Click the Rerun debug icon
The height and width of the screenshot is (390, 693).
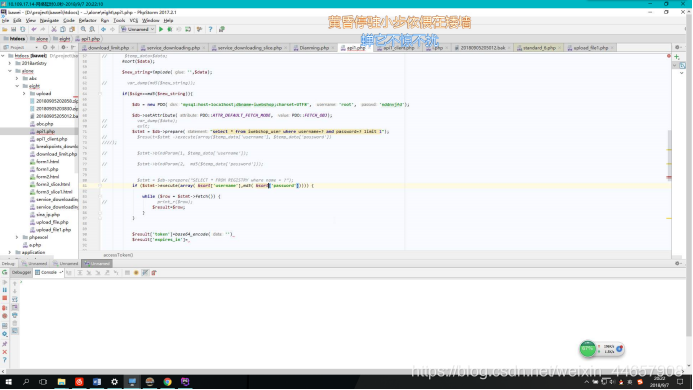point(4,272)
